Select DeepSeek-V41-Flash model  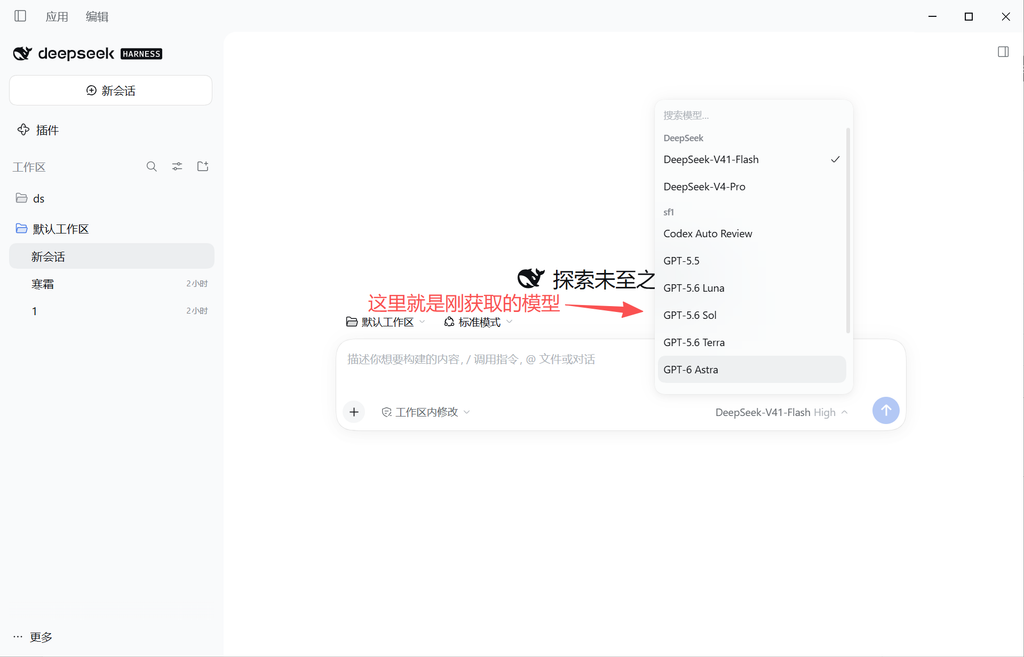click(752, 159)
